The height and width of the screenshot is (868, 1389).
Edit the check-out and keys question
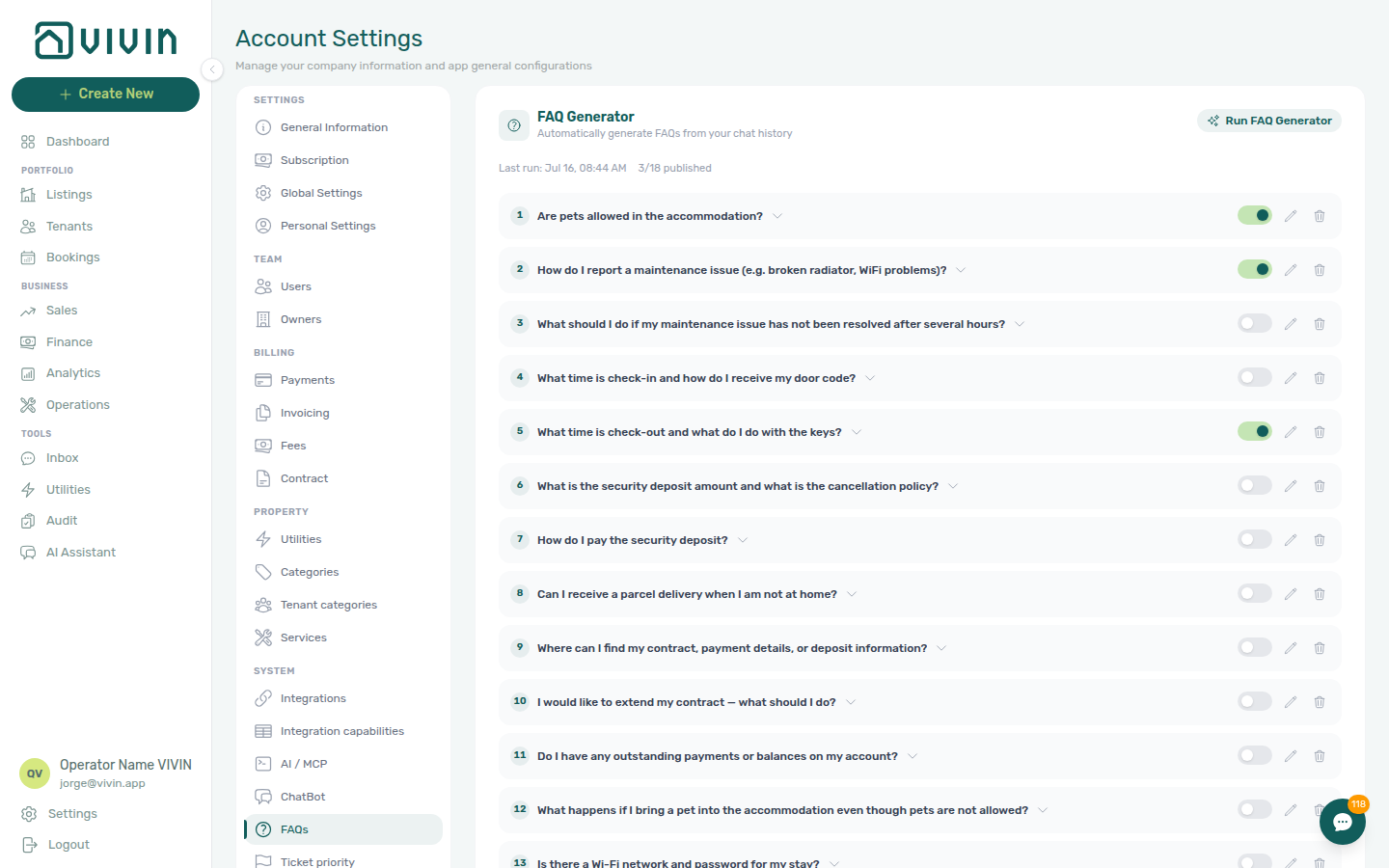click(x=1291, y=432)
